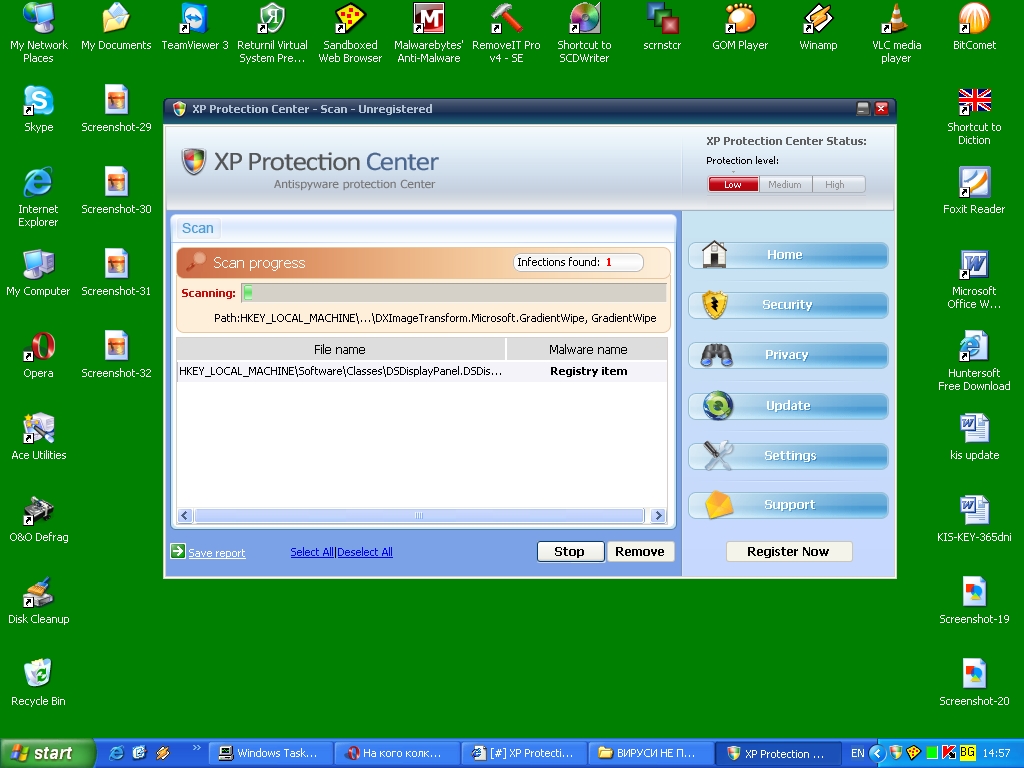1024x768 pixels.
Task: Open the Settings section
Action: pyautogui.click(x=788, y=456)
